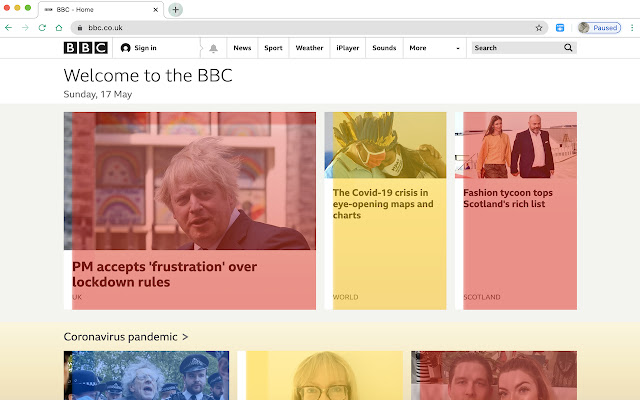Close the BBC - Home tab

156,9
